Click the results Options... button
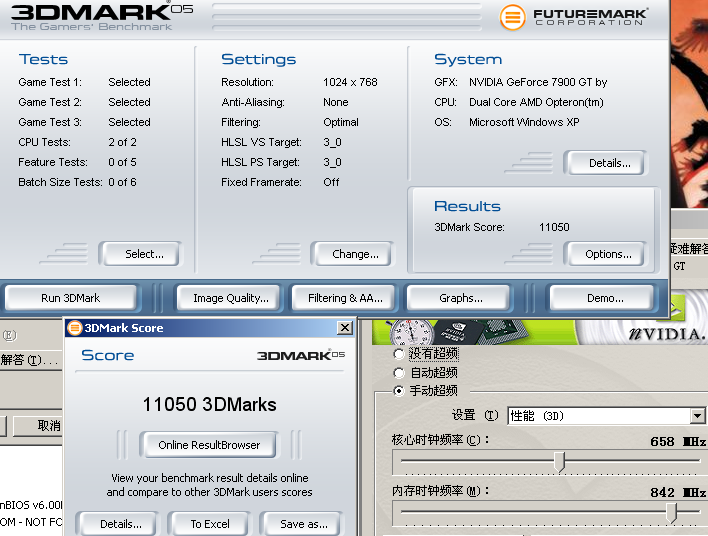Screen dimensions: 708x536 (x=606, y=254)
